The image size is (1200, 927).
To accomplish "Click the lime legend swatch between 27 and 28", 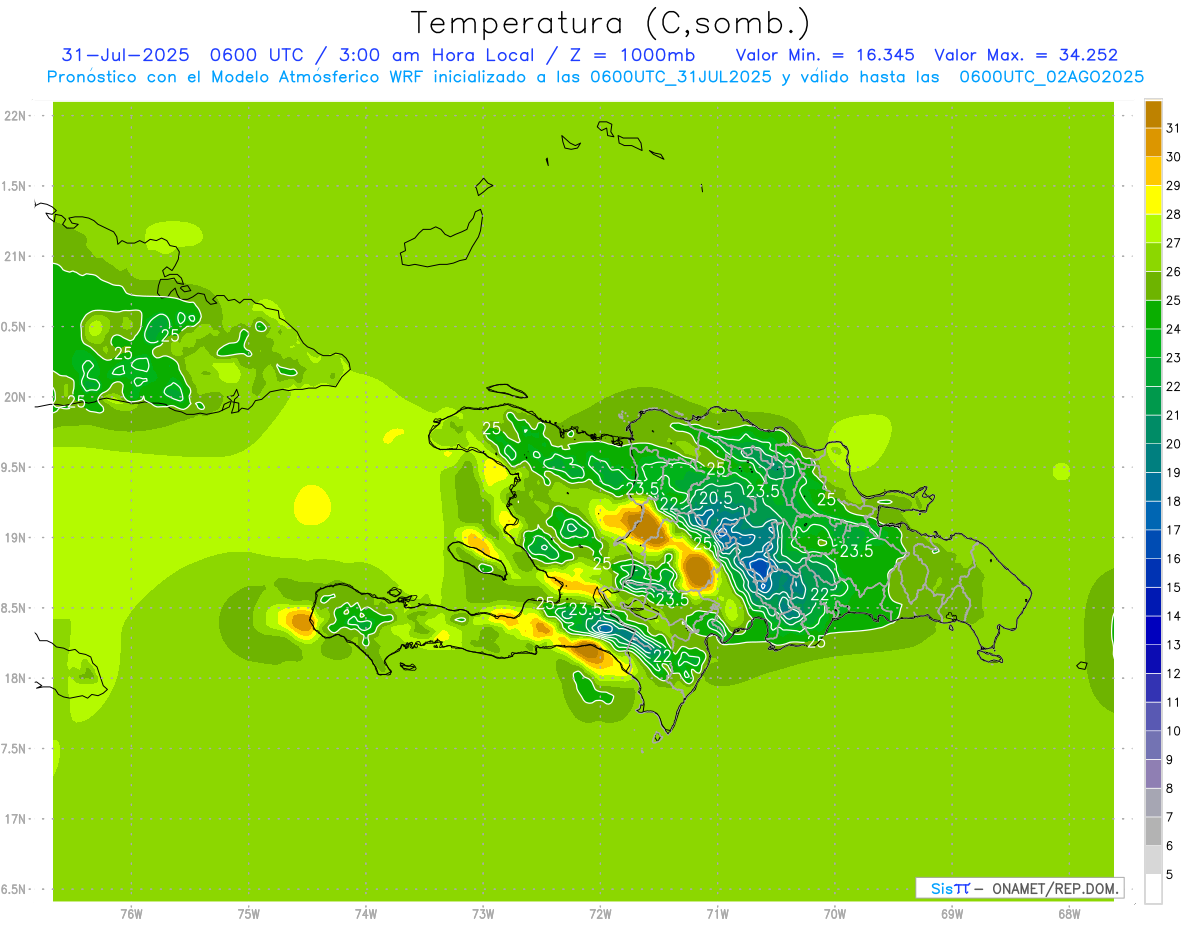I will (1153, 229).
